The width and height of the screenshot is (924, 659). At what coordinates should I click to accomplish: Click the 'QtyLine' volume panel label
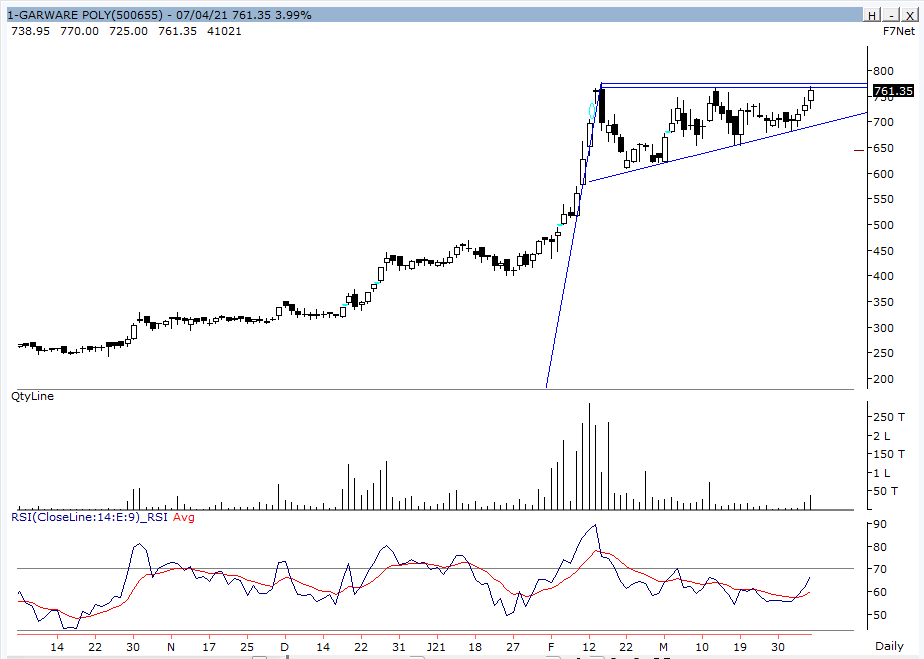[32, 396]
